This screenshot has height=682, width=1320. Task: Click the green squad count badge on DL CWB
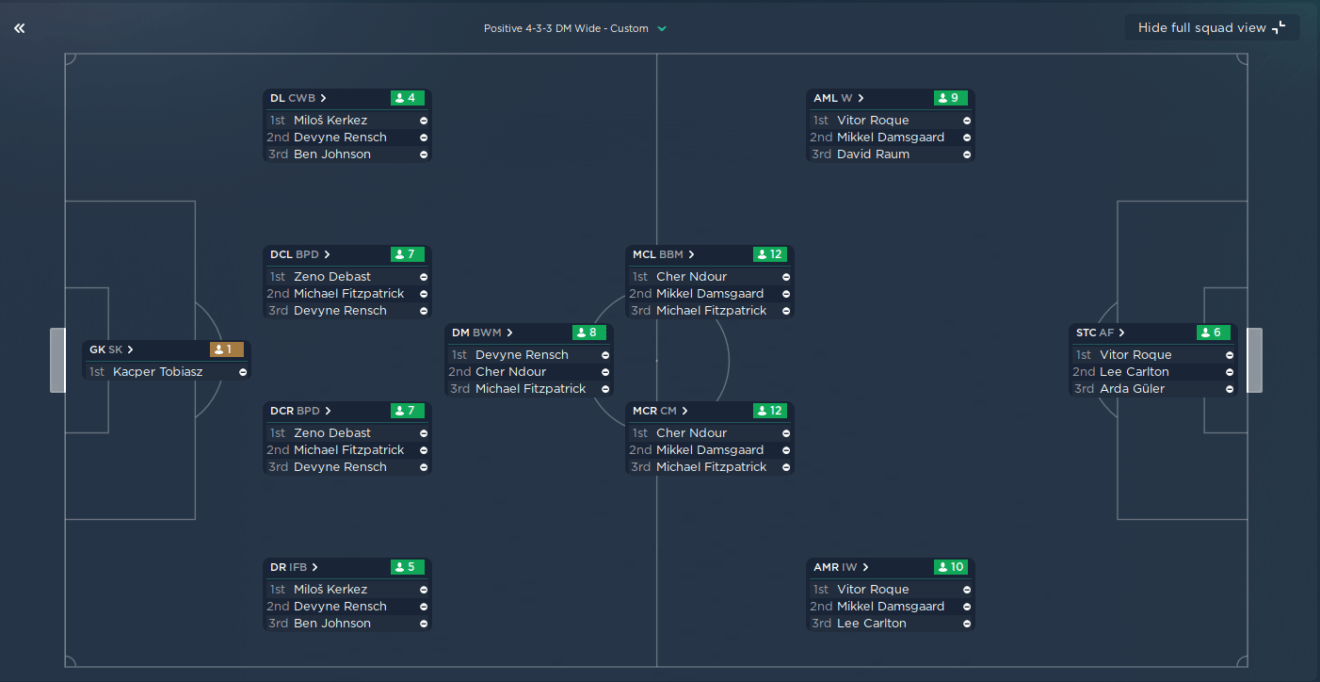409,98
